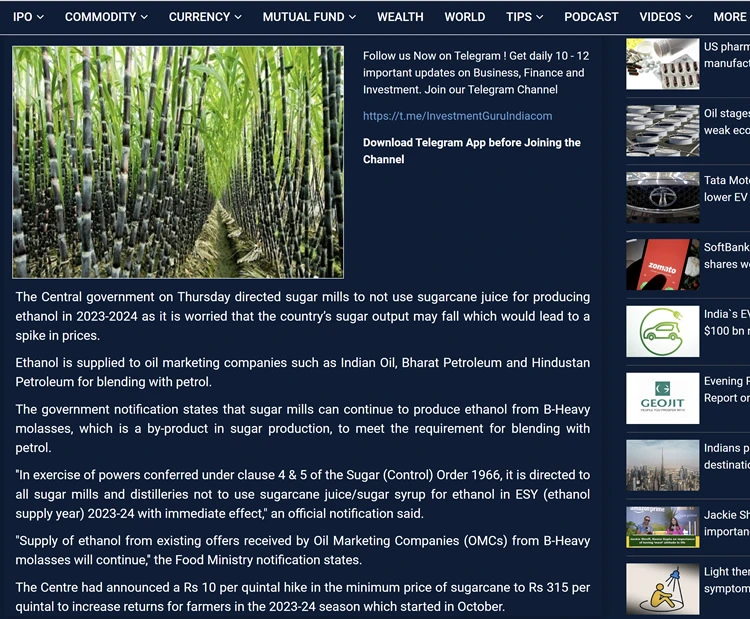Open the light therapy illustration thumbnail
This screenshot has width=750, height=619.
tap(662, 589)
